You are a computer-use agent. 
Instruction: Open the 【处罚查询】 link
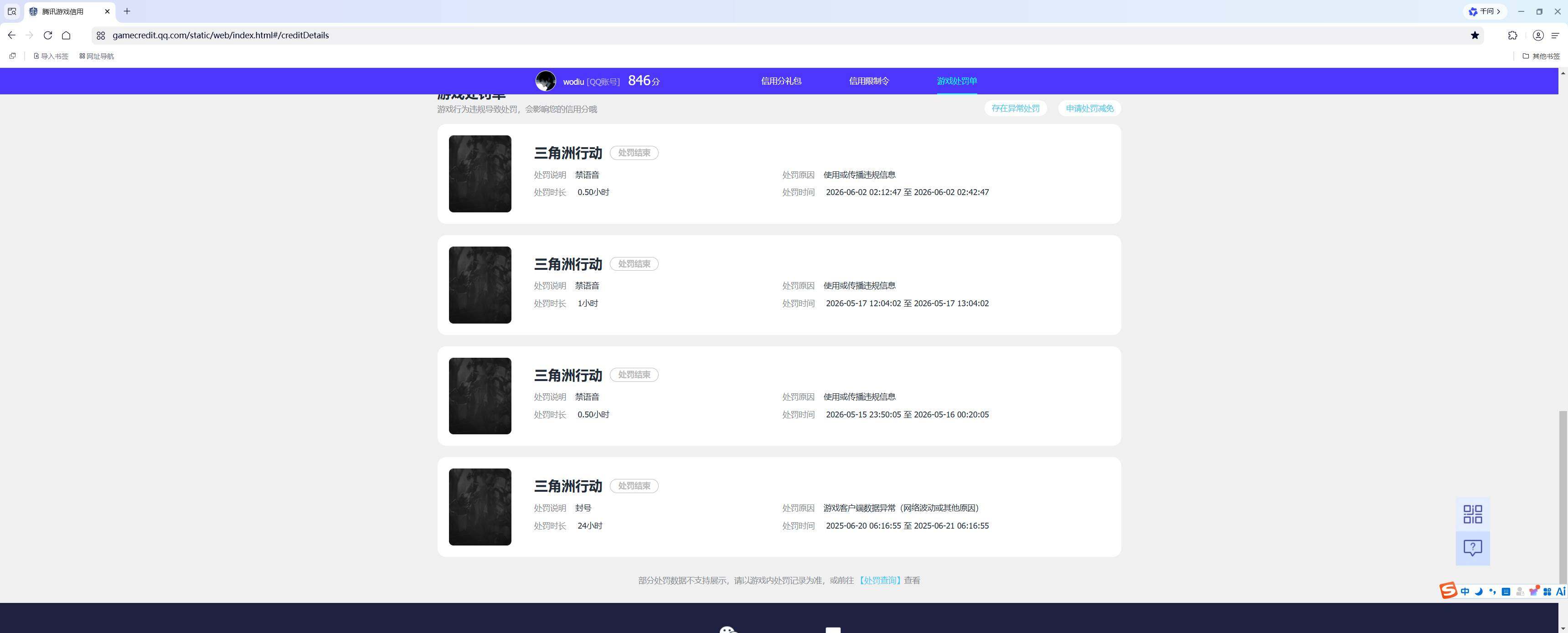(880, 581)
